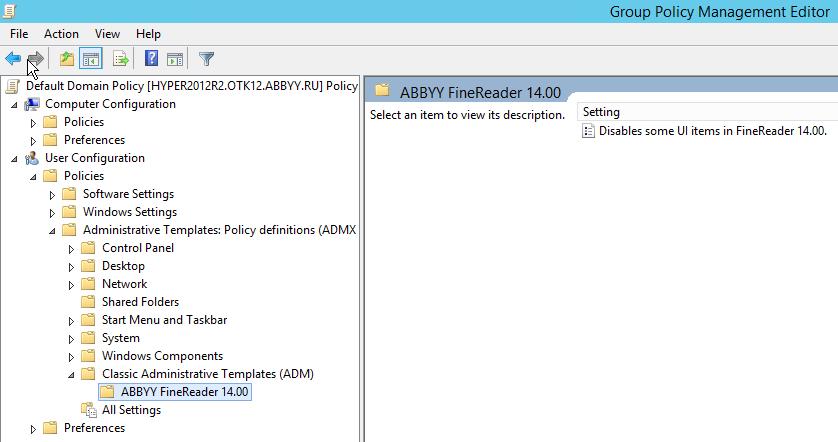Select the Shared Folders tree item
The width and height of the screenshot is (838, 442).
pyautogui.click(x=141, y=302)
